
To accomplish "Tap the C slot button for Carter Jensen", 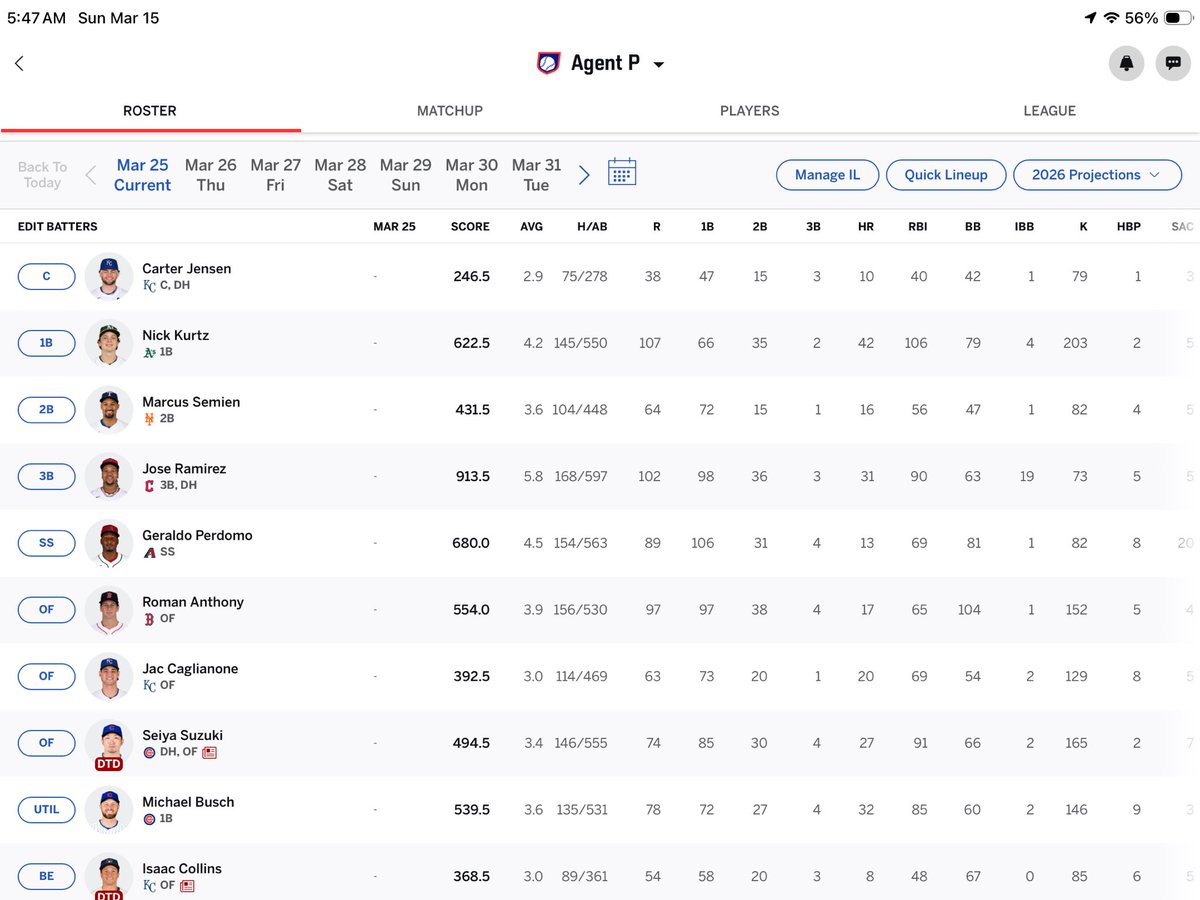I will tap(46, 276).
